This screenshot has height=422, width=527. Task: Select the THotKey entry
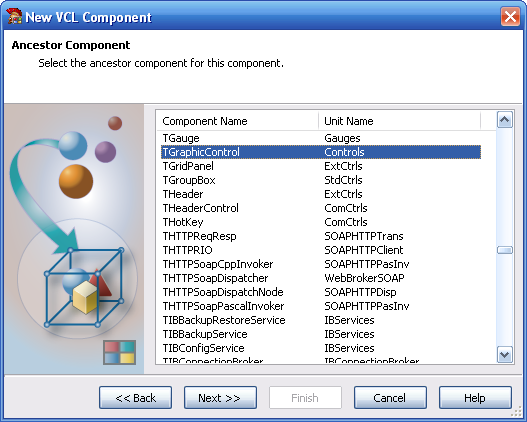(321, 222)
